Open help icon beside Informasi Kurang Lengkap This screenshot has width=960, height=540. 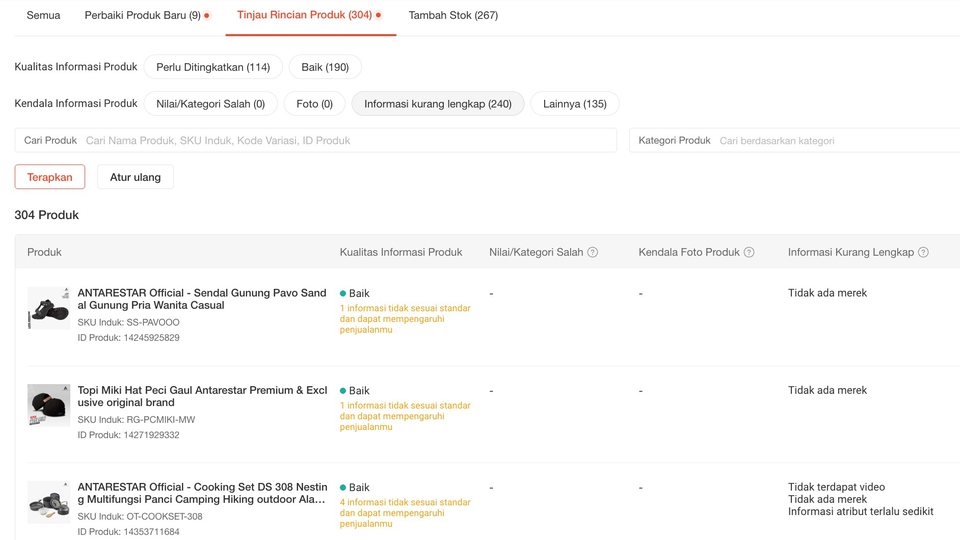click(923, 252)
